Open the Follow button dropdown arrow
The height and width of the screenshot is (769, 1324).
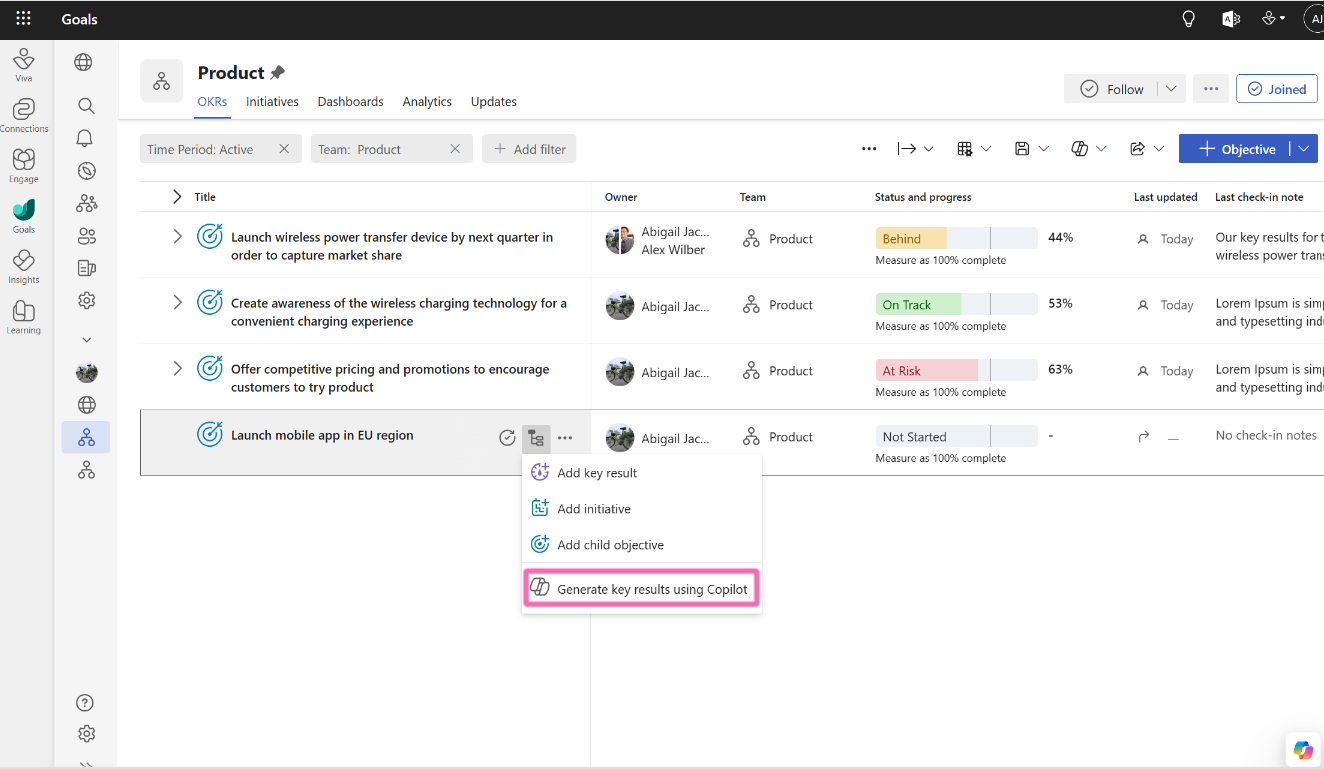[1171, 88]
